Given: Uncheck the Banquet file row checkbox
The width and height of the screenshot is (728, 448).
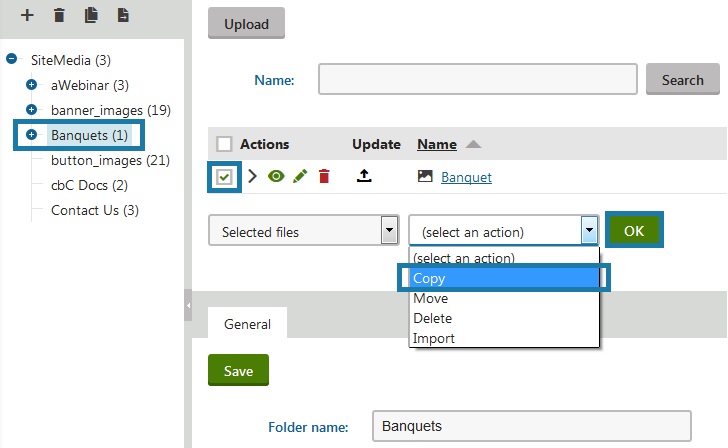Looking at the screenshot, I should pos(225,177).
